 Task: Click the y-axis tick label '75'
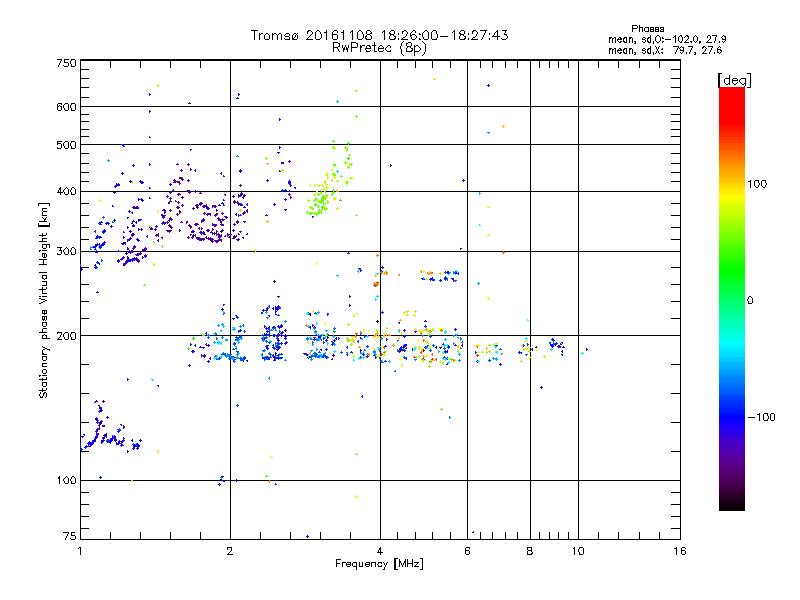click(x=70, y=536)
